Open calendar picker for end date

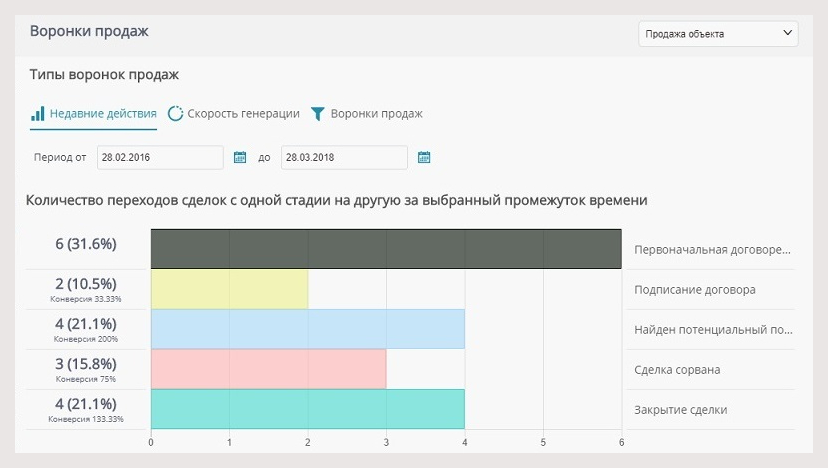[x=424, y=157]
